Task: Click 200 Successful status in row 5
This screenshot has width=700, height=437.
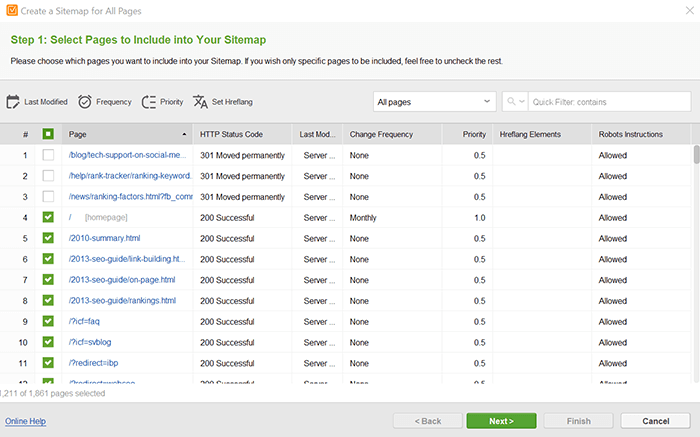Action: tap(227, 239)
